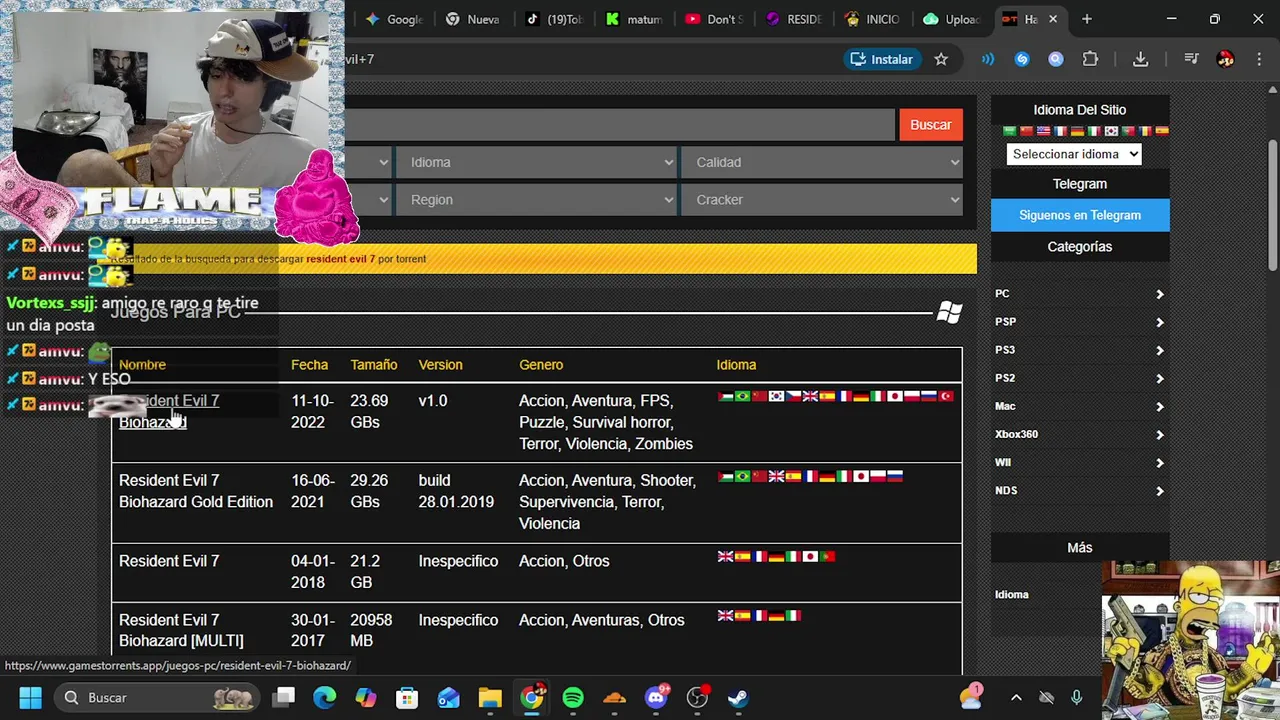Click the Windows logo beside Juegos Para PC
The width and height of the screenshot is (1280, 720).
(949, 313)
